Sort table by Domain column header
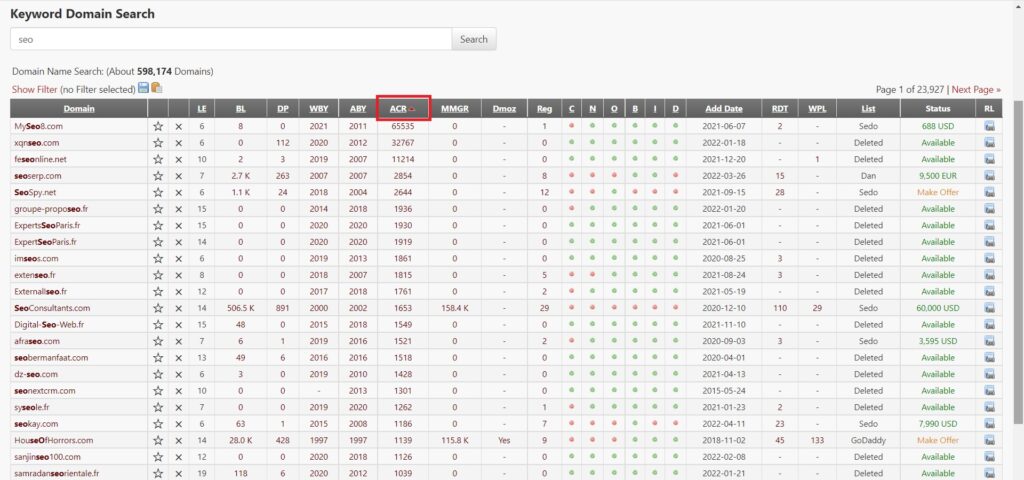1024x480 pixels. pos(79,108)
